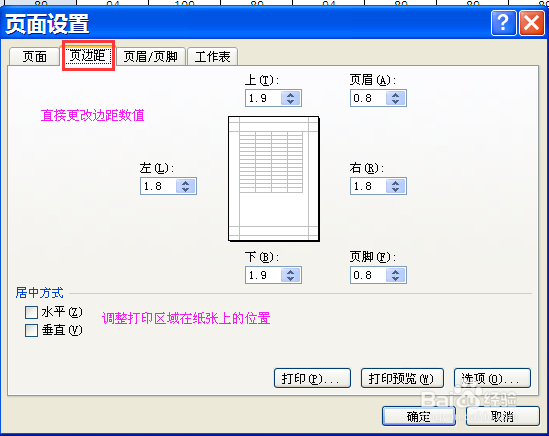Click the 上(T) margin input field
Image resolution: width=549 pixels, height=436 pixels.
pyautogui.click(x=263, y=98)
